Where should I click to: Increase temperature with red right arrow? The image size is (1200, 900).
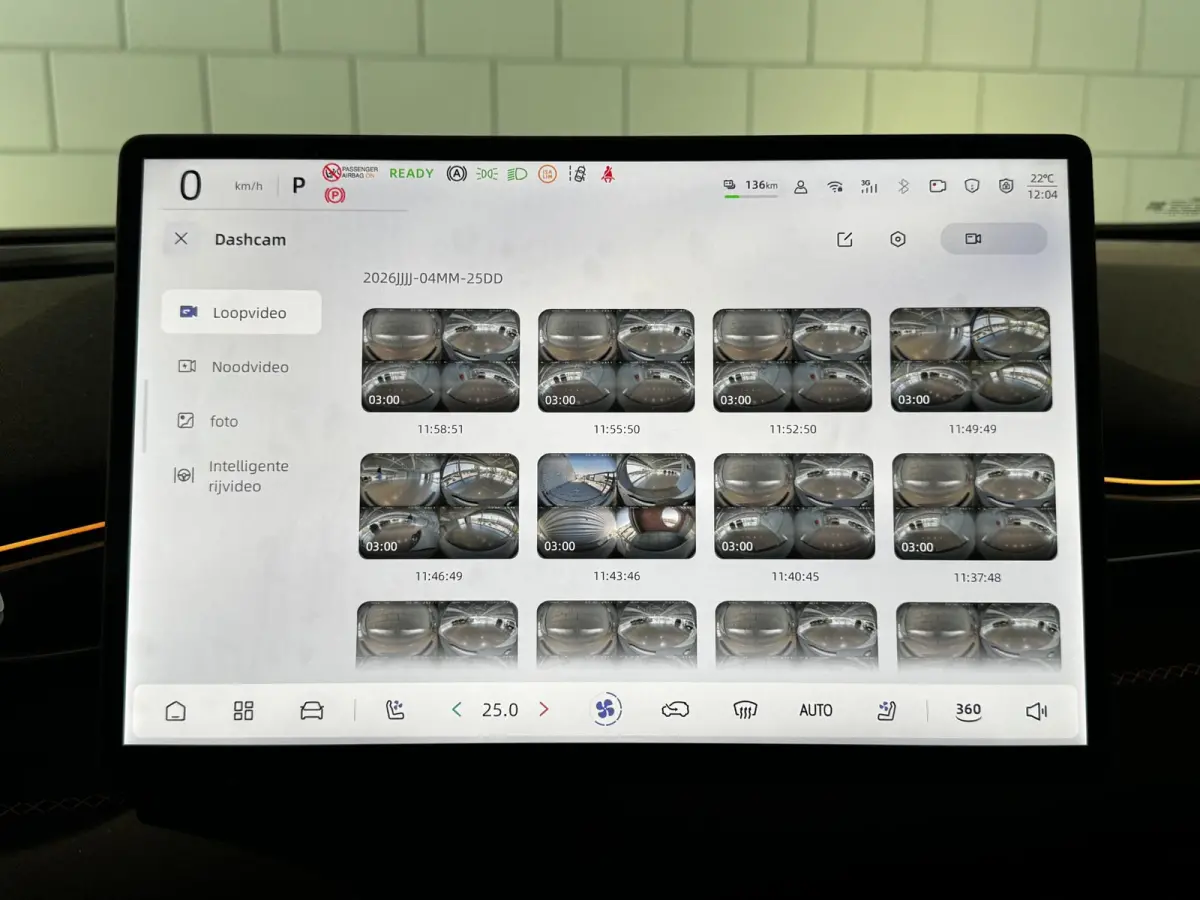tap(544, 710)
